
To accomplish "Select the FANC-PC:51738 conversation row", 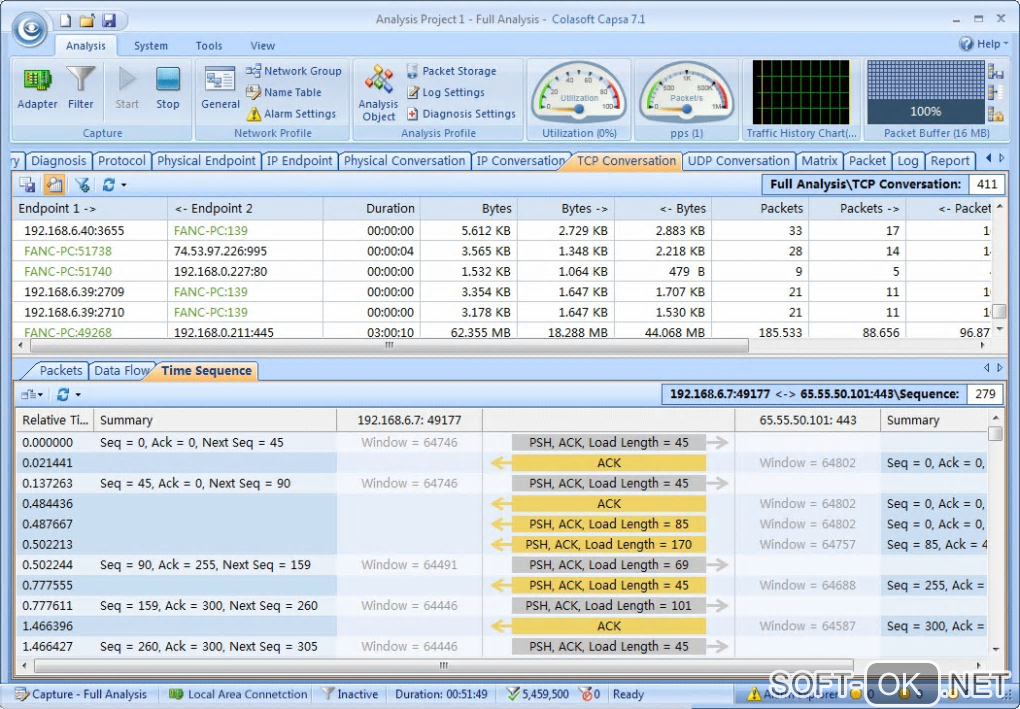I will (x=68, y=251).
